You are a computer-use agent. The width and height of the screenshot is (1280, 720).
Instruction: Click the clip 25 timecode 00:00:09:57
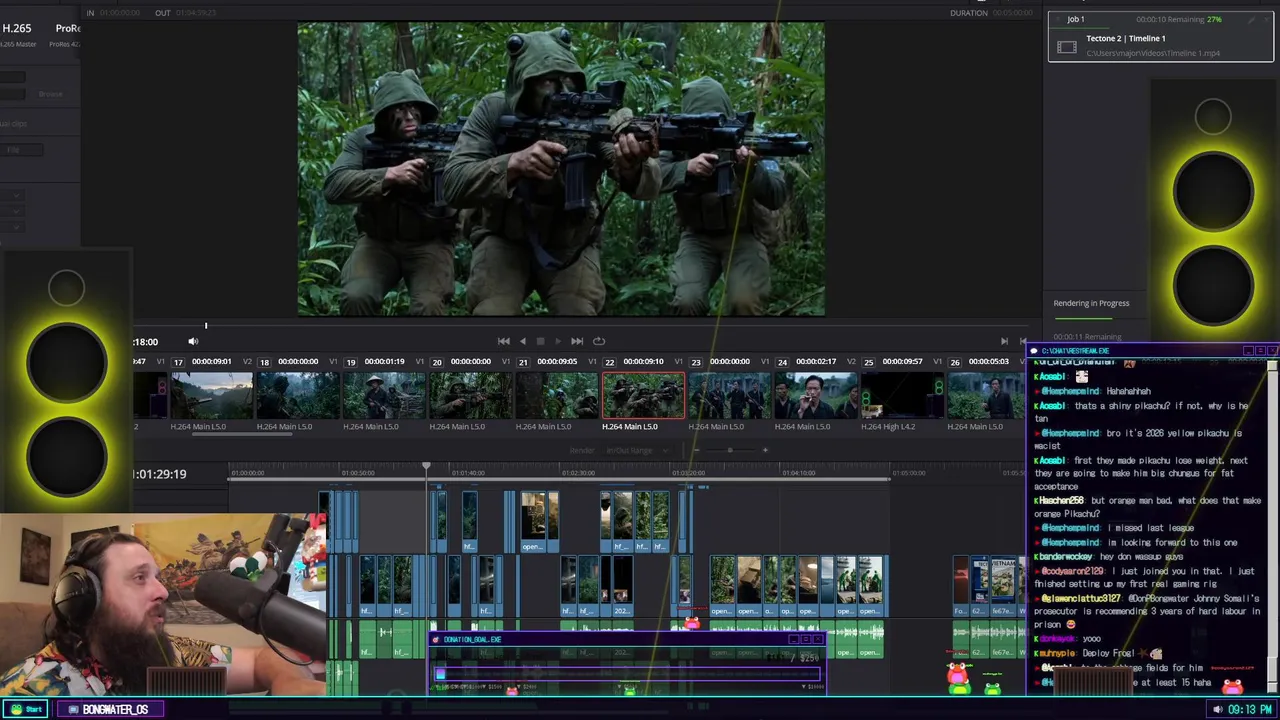point(901,361)
